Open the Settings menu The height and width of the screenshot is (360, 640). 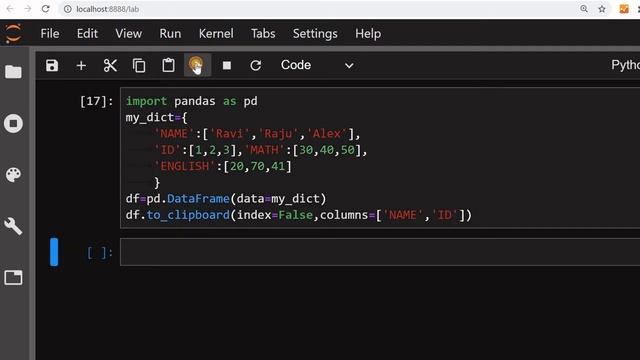pyautogui.click(x=315, y=33)
